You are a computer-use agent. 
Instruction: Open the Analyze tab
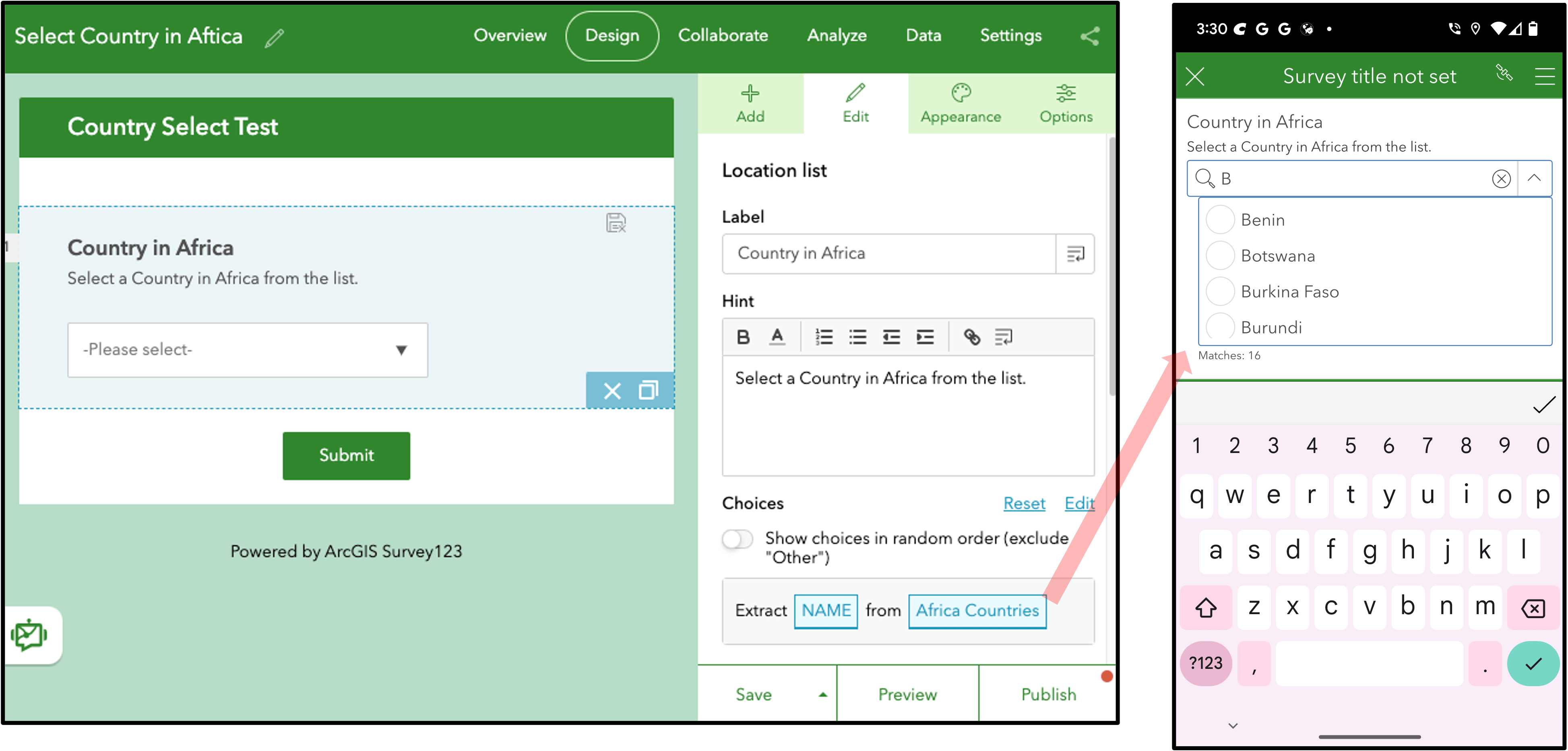click(x=837, y=36)
